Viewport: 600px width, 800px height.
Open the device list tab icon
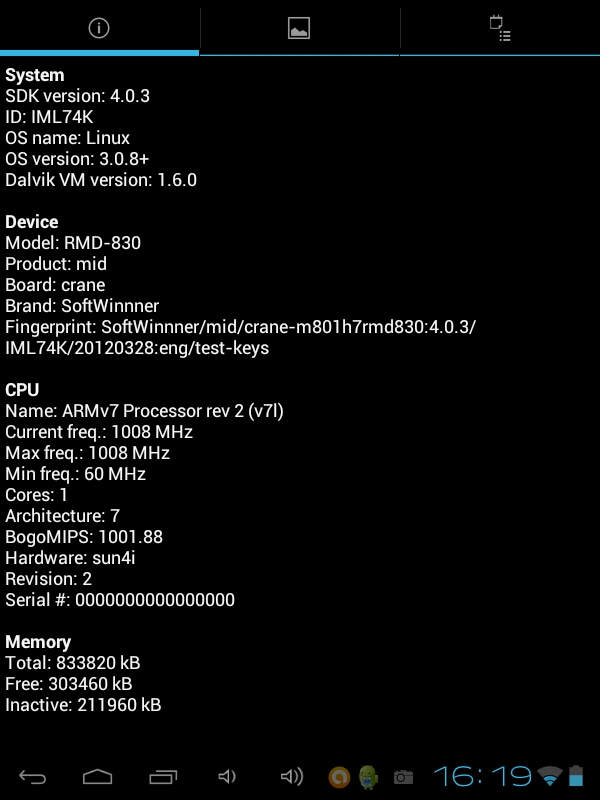pyautogui.click(x=500, y=28)
